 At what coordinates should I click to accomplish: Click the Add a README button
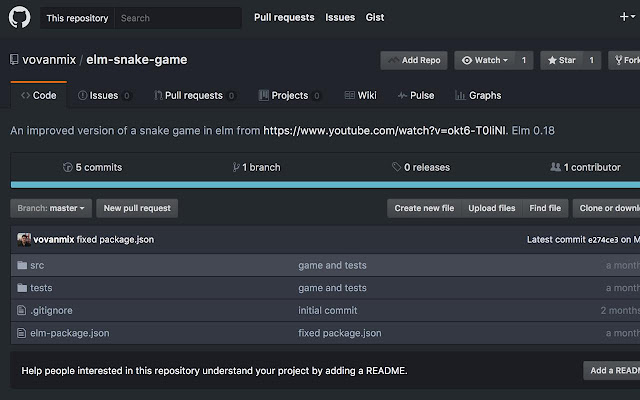click(x=611, y=371)
